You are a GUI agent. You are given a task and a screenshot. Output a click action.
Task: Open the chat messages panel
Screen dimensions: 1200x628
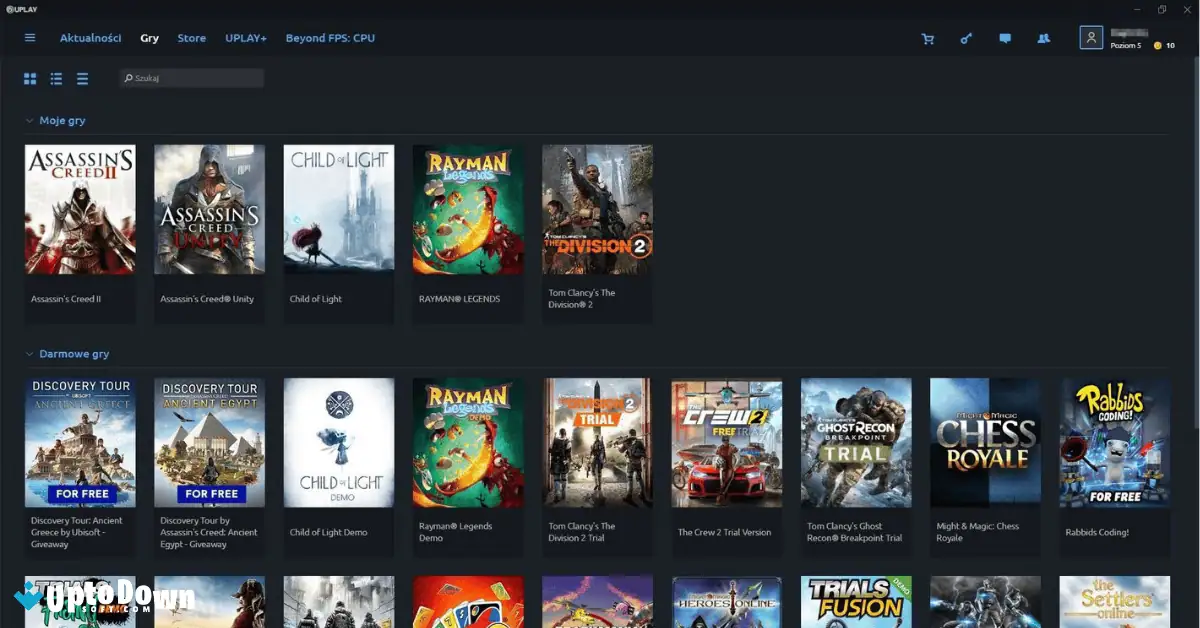tap(1005, 38)
